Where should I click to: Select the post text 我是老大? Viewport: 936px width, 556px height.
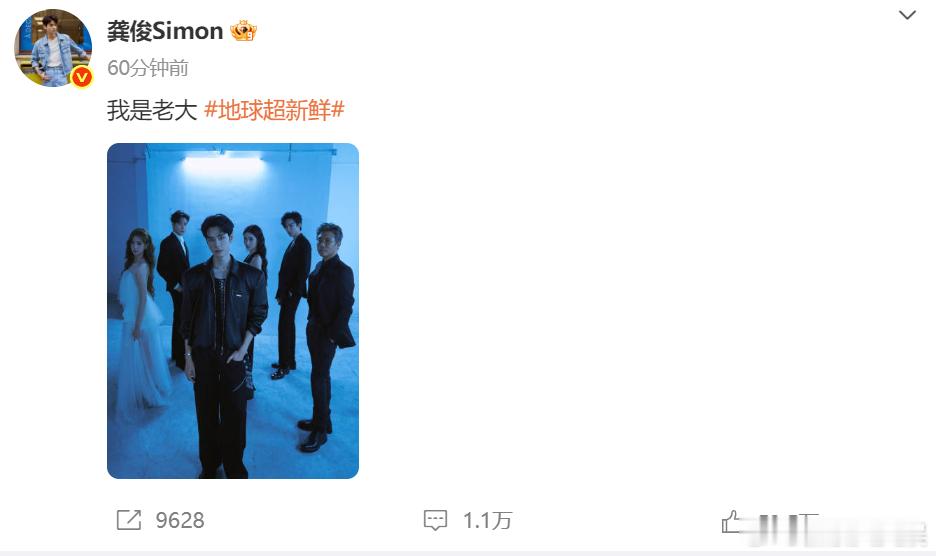click(x=152, y=110)
